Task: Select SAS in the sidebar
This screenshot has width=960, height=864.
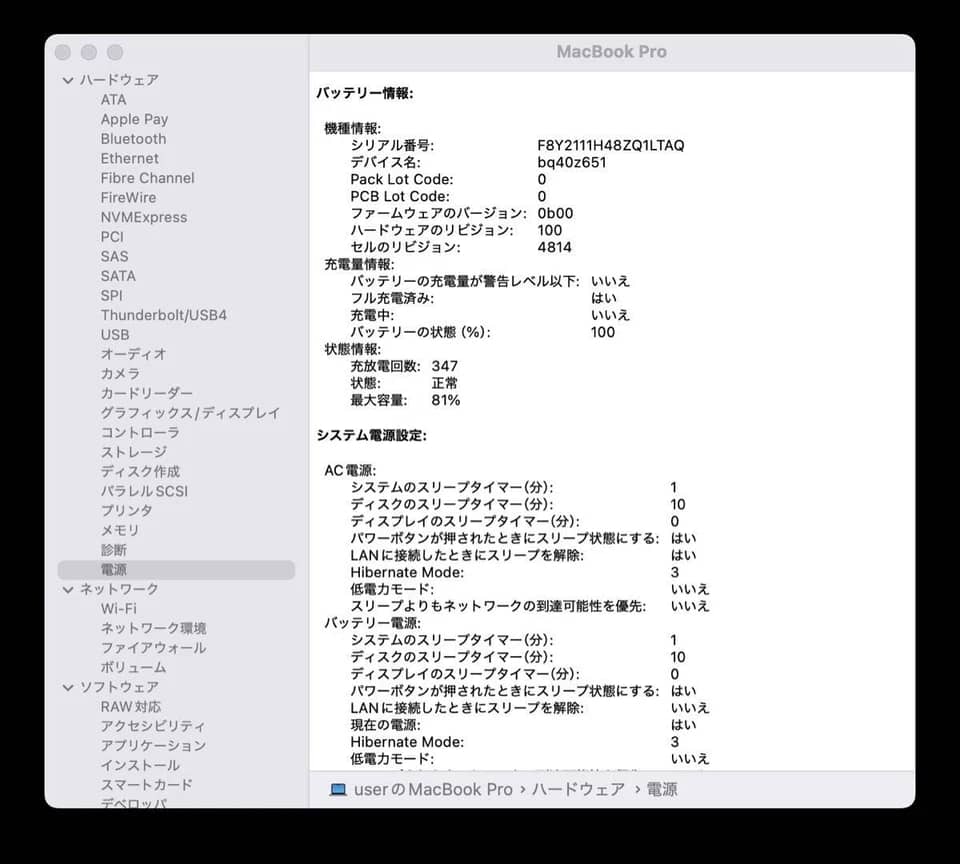Action: [x=114, y=257]
